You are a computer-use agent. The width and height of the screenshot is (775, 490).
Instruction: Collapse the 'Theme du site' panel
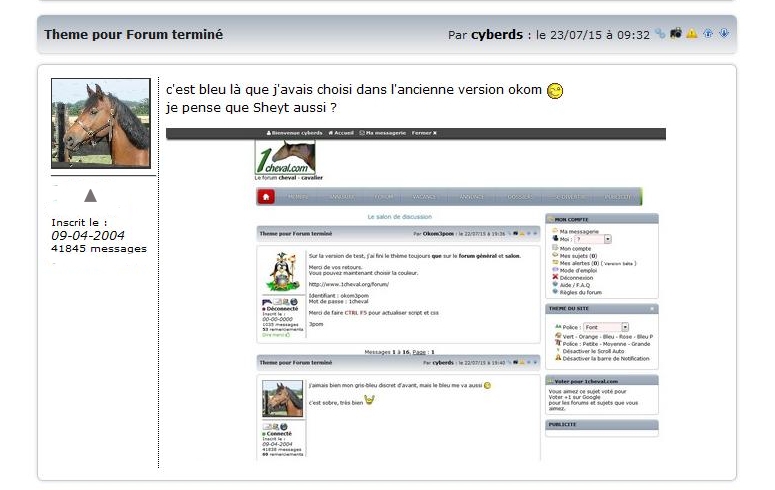pos(652,309)
